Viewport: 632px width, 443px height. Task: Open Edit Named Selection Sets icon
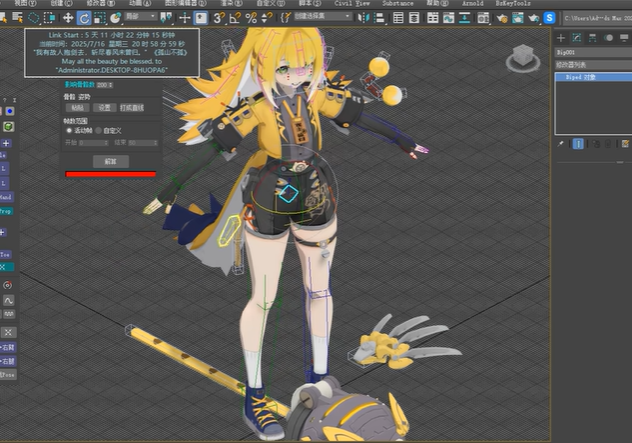point(285,18)
